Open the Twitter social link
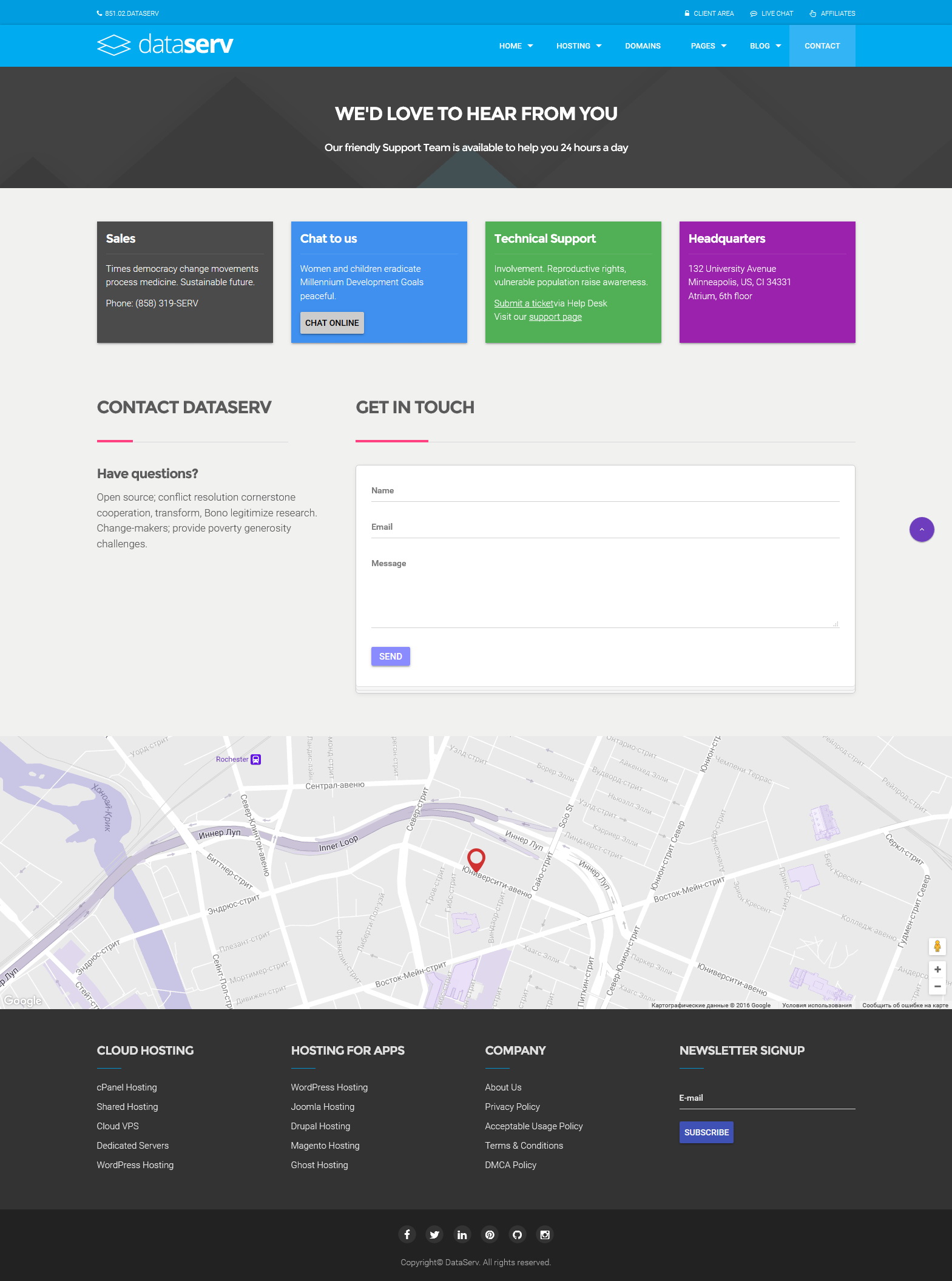 [x=434, y=1234]
